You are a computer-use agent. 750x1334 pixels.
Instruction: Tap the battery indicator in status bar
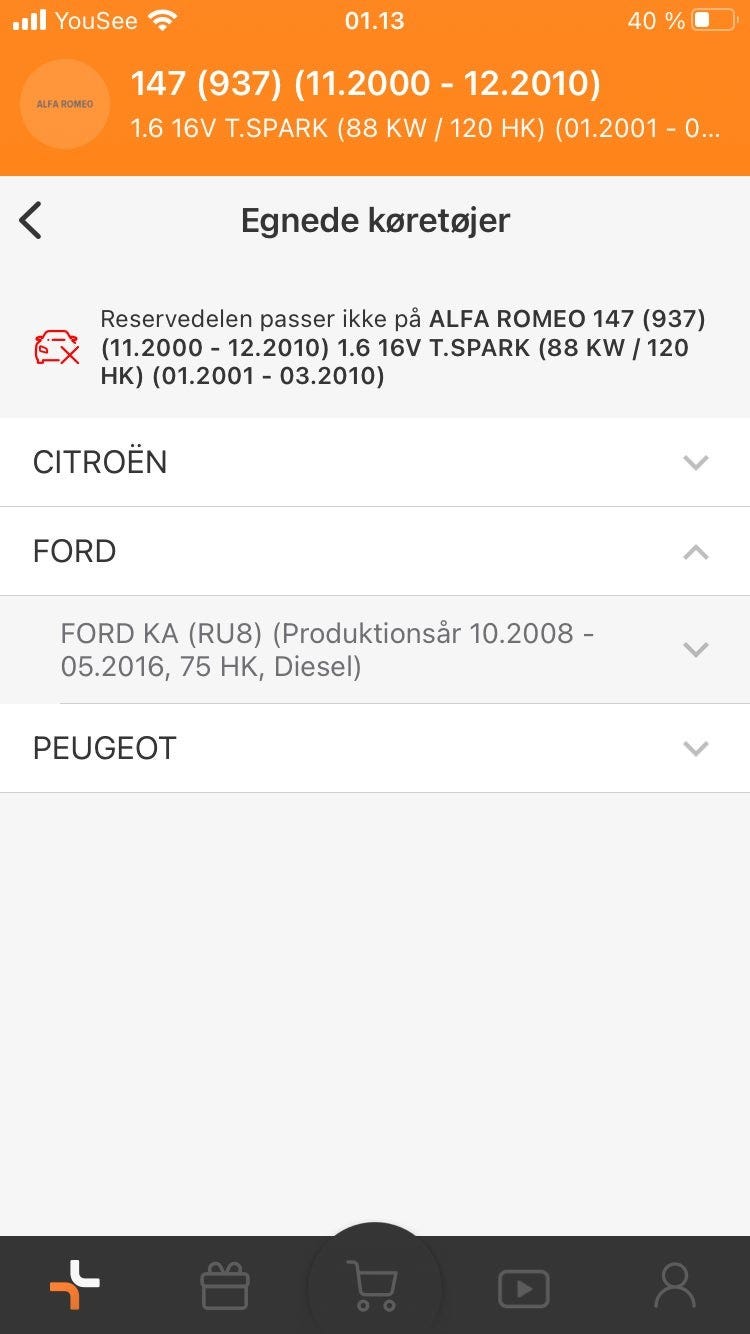point(714,20)
